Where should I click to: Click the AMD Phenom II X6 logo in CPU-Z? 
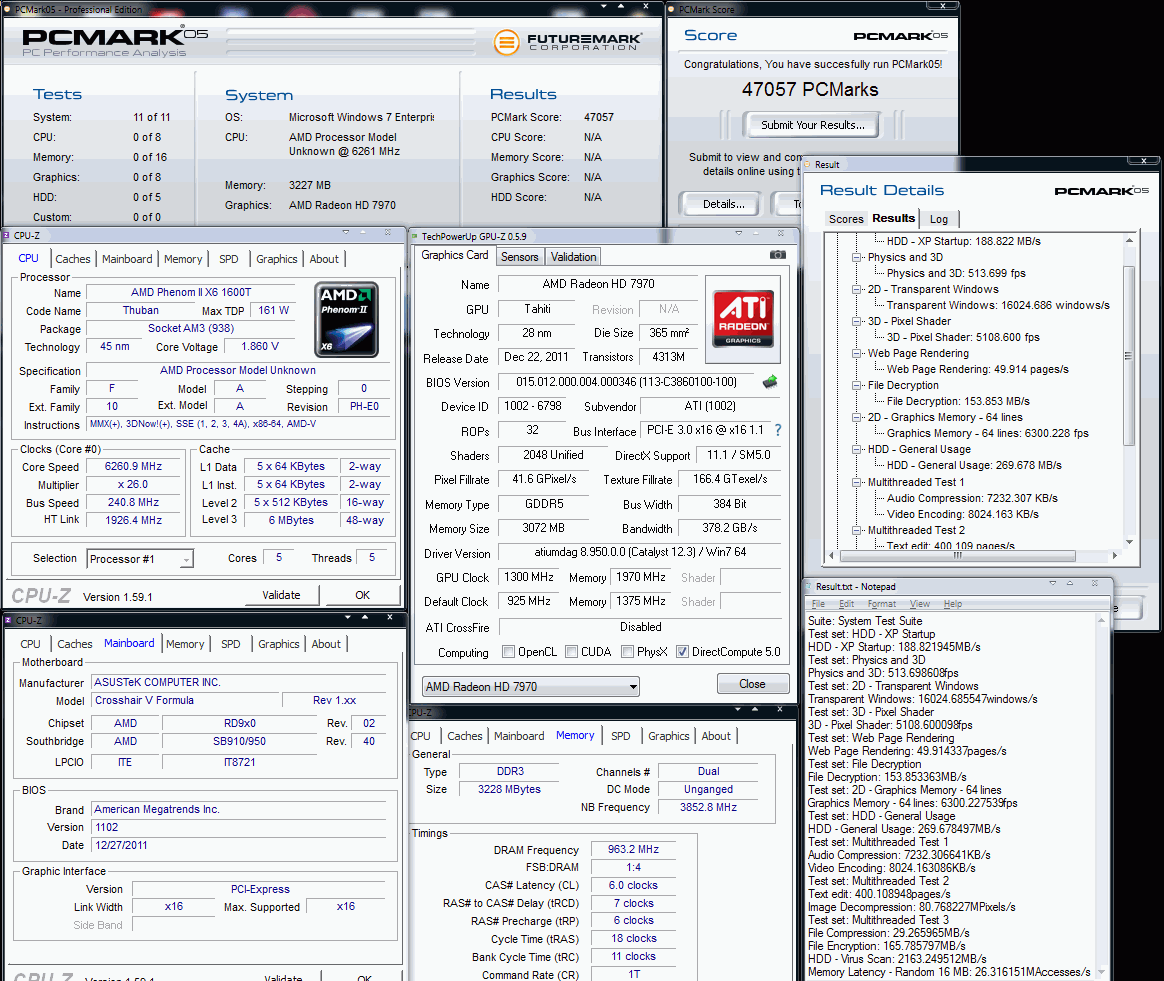click(346, 319)
